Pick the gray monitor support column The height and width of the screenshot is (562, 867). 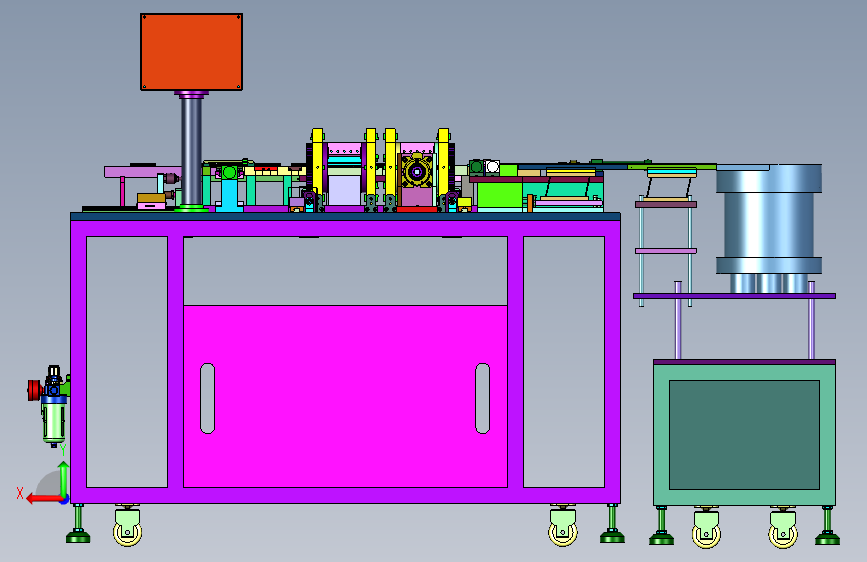click(x=191, y=150)
